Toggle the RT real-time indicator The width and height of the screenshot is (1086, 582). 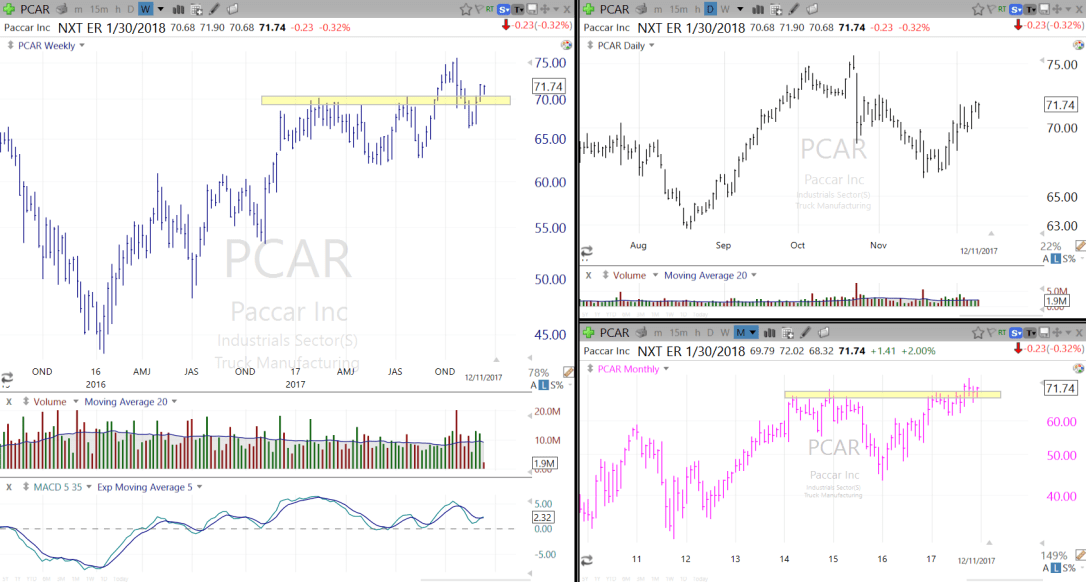click(x=488, y=8)
